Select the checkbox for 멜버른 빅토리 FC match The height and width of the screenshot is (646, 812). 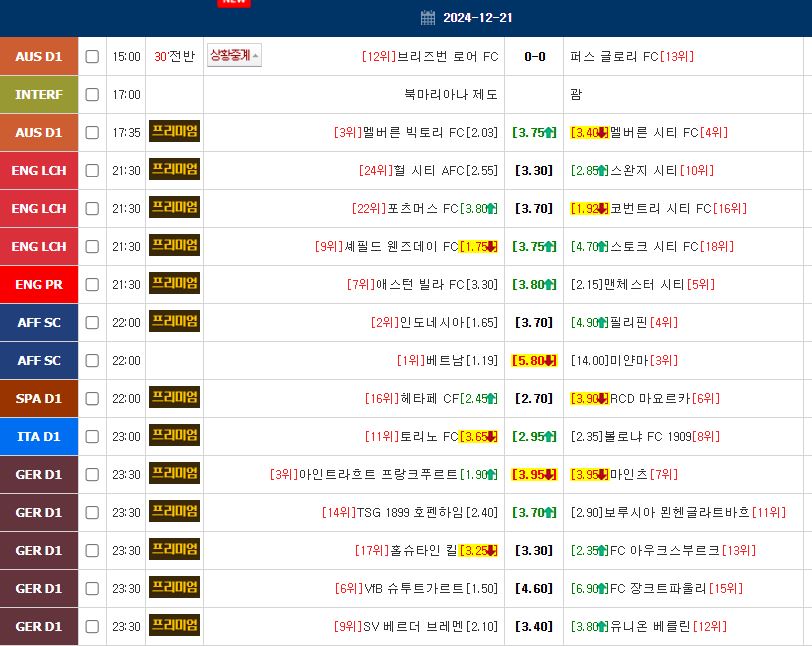(92, 133)
